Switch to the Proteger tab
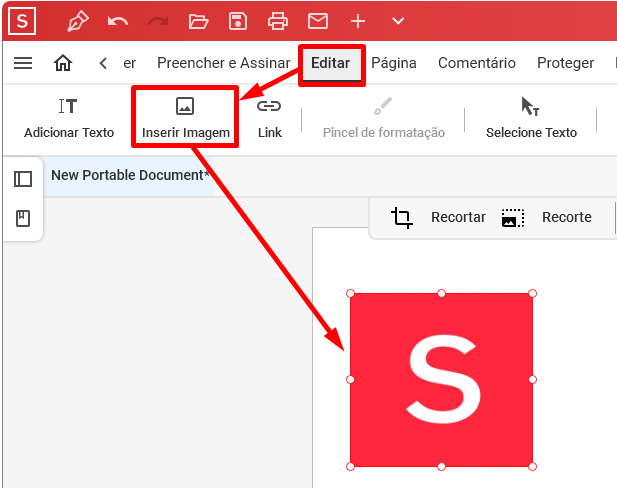The image size is (617, 488). pyautogui.click(x=565, y=63)
